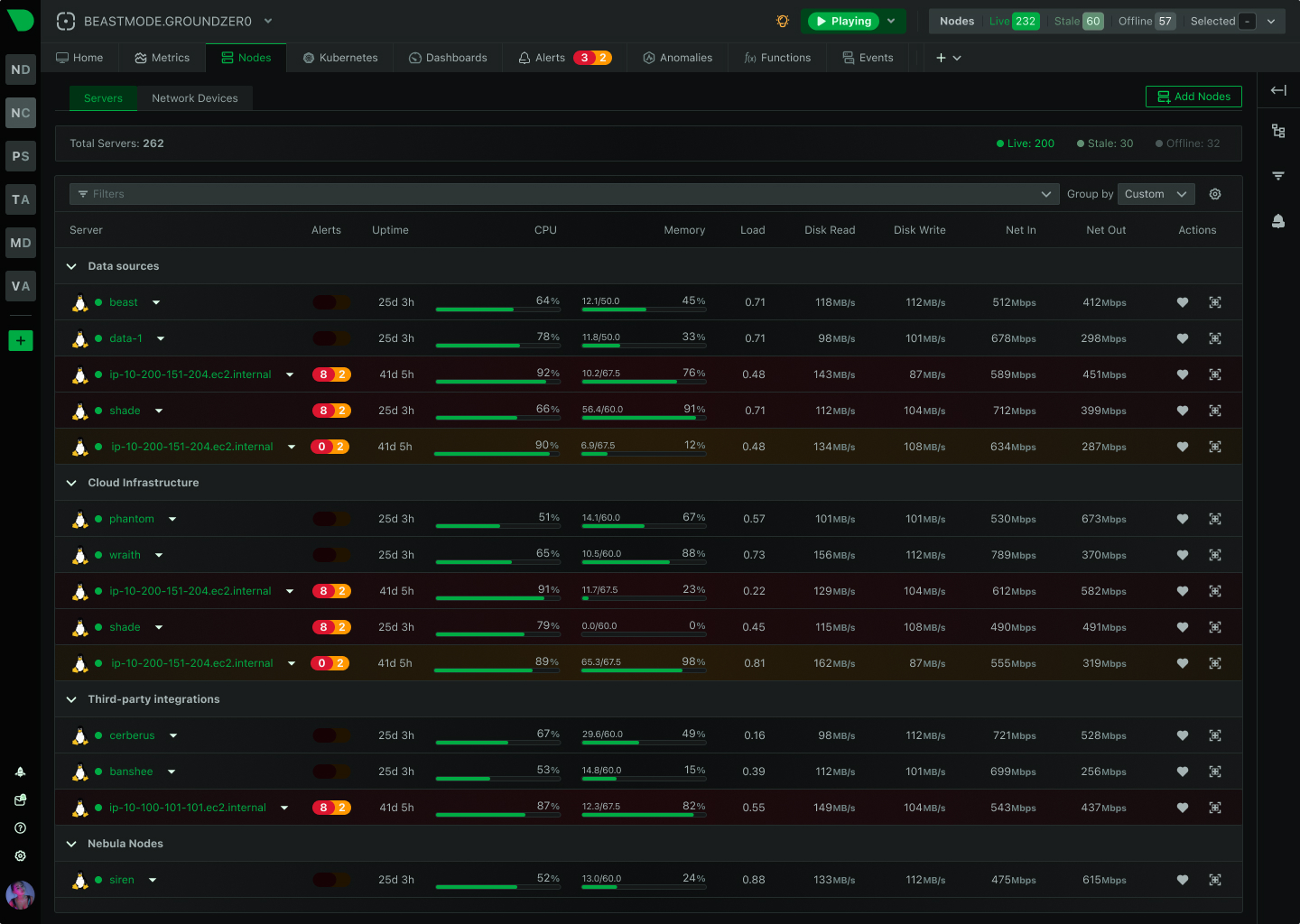Click the Add Nodes button
The image size is (1300, 924).
coord(1193,97)
